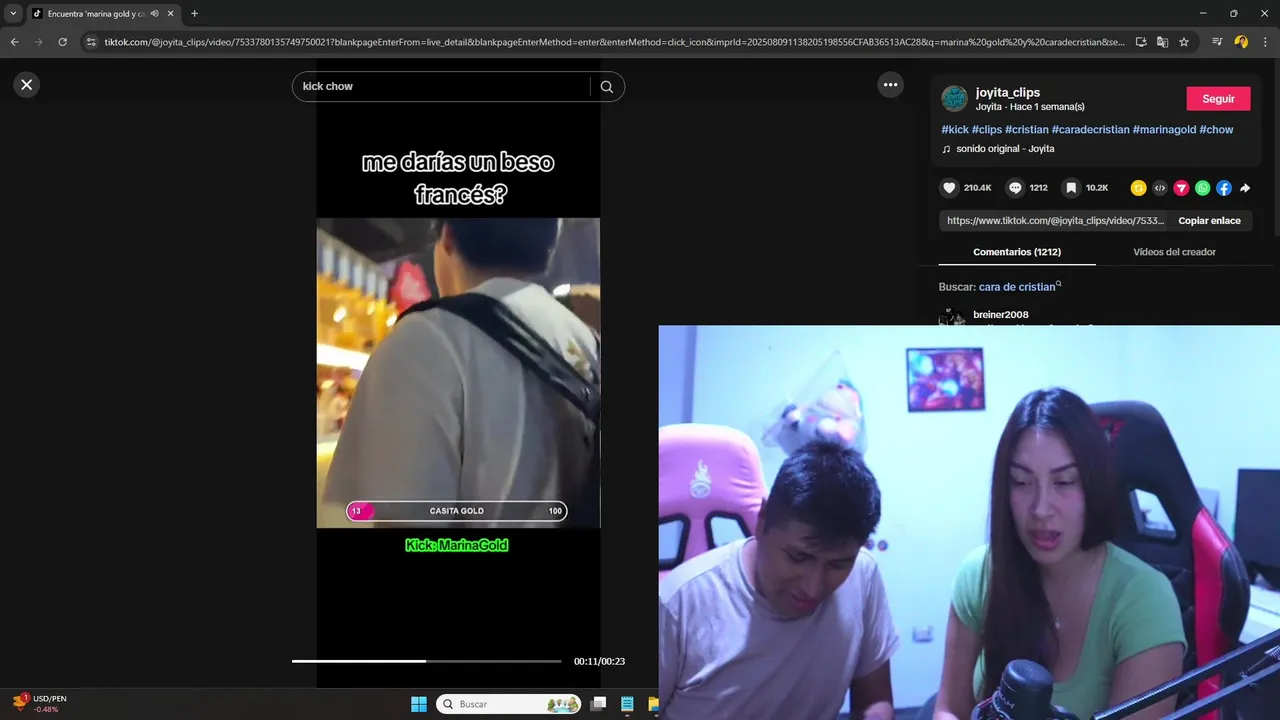Image resolution: width=1280 pixels, height=720 pixels.
Task: Like the video with the heart icon
Action: click(x=950, y=188)
